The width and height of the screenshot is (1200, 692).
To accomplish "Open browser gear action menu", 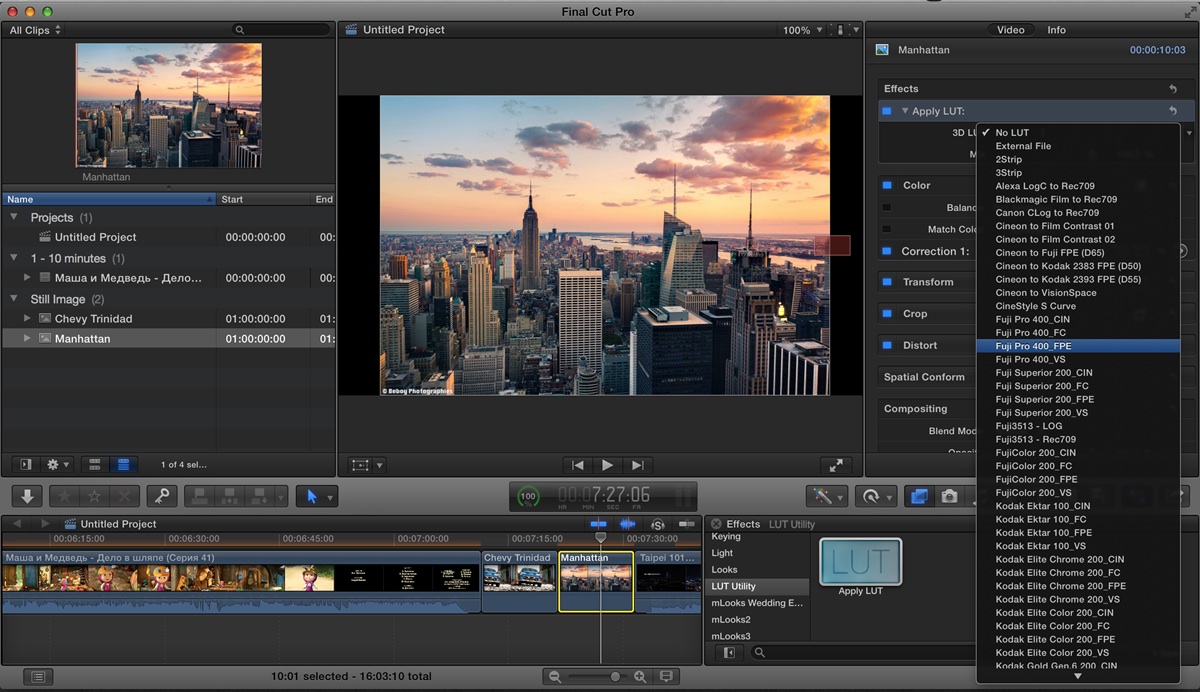I will click(58, 465).
